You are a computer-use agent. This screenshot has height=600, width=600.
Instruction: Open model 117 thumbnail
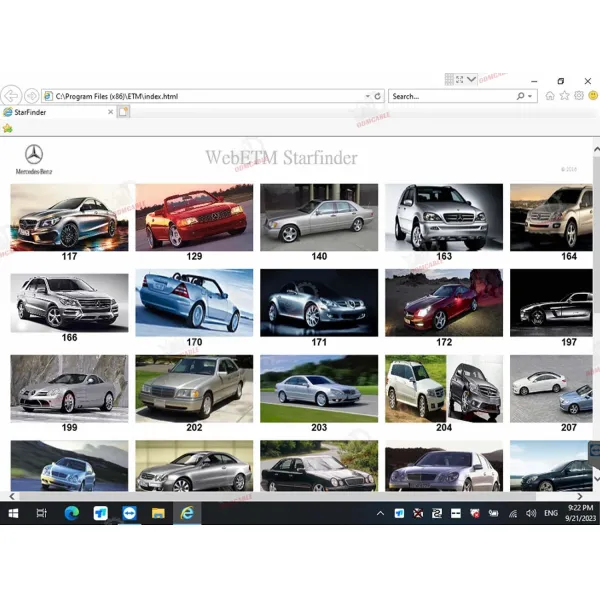point(69,217)
